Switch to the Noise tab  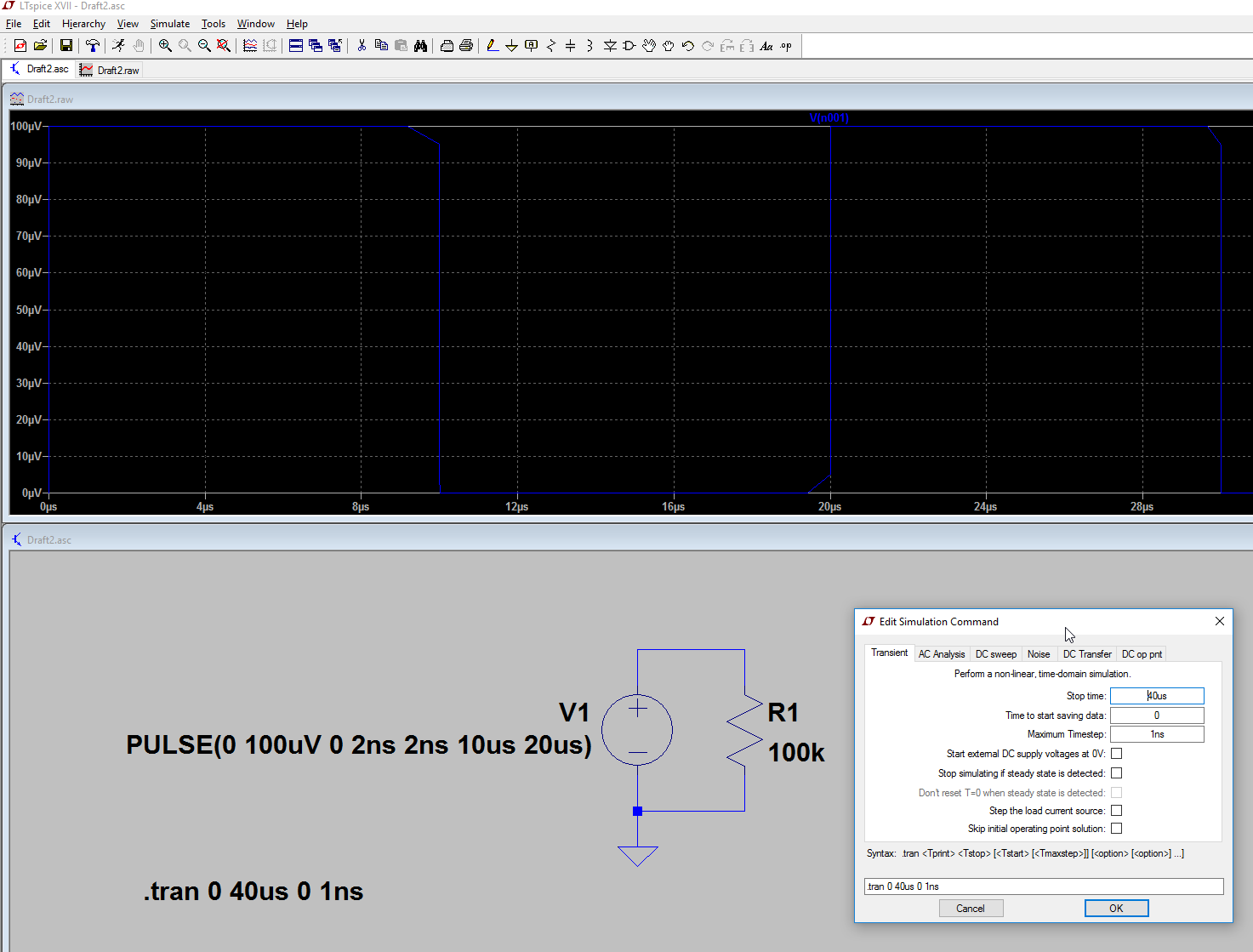point(1039,654)
